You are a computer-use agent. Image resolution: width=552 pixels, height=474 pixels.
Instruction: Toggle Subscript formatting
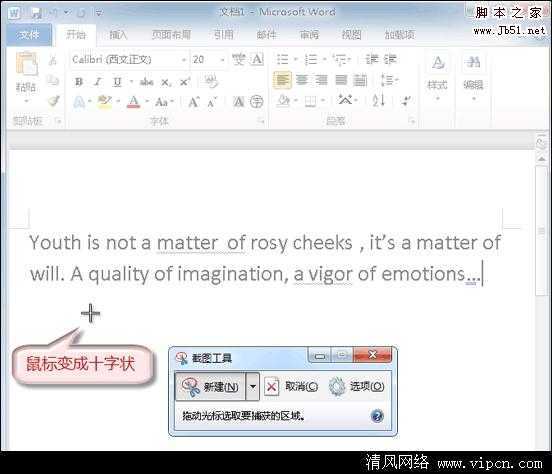(165, 82)
